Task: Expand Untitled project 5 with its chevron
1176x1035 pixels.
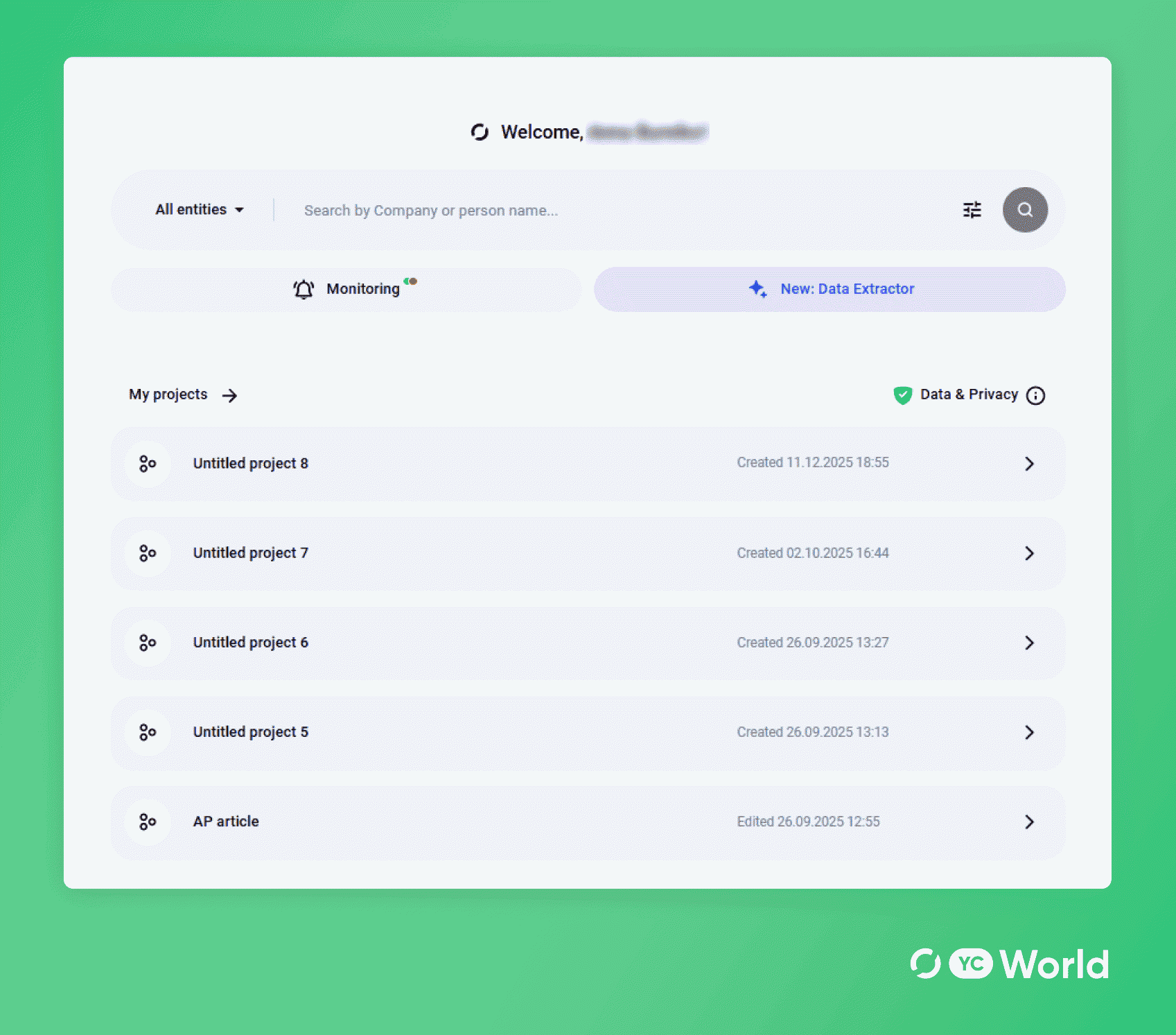Action: (x=1030, y=732)
